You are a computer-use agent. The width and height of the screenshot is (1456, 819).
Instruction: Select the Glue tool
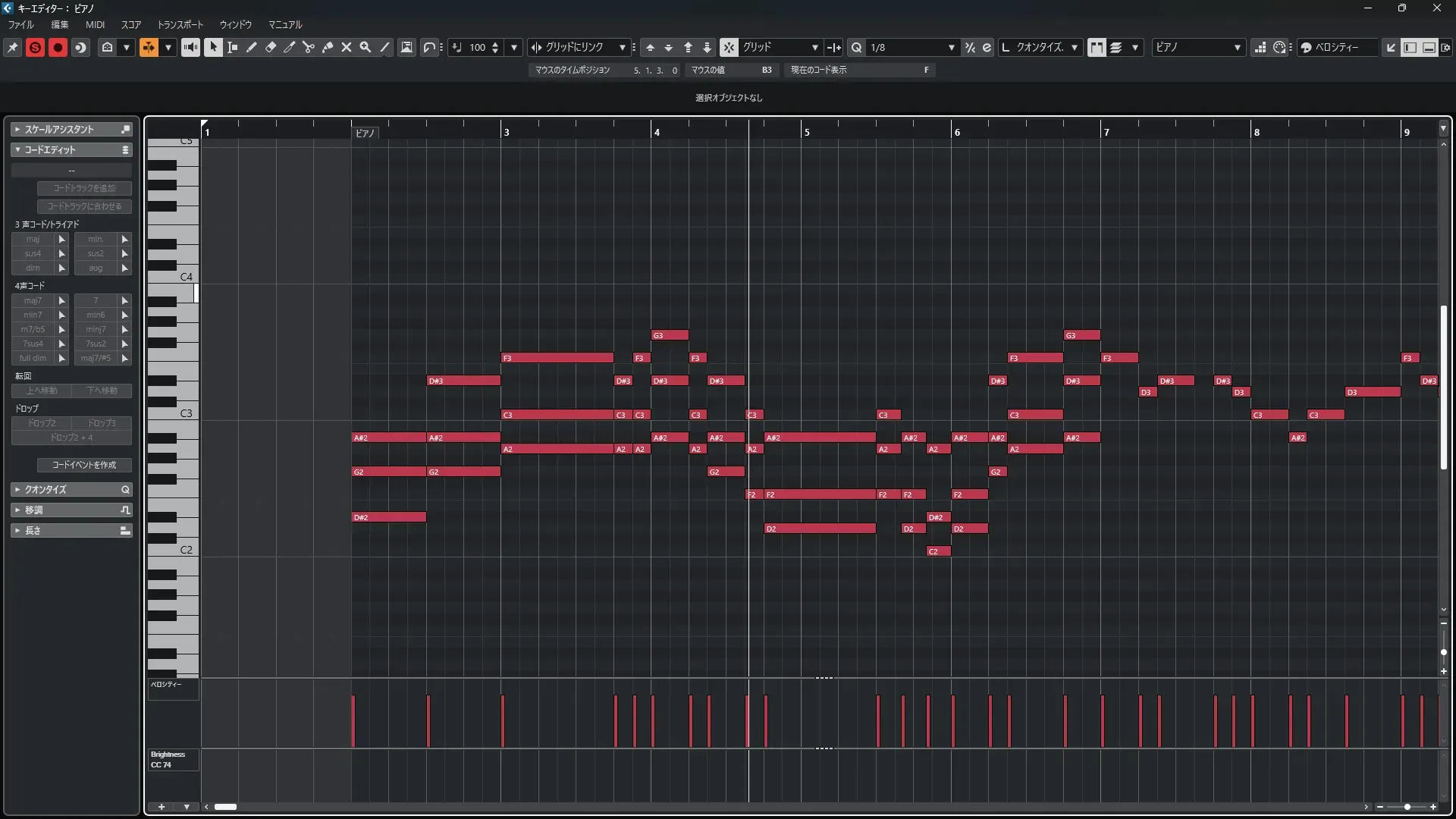328,47
